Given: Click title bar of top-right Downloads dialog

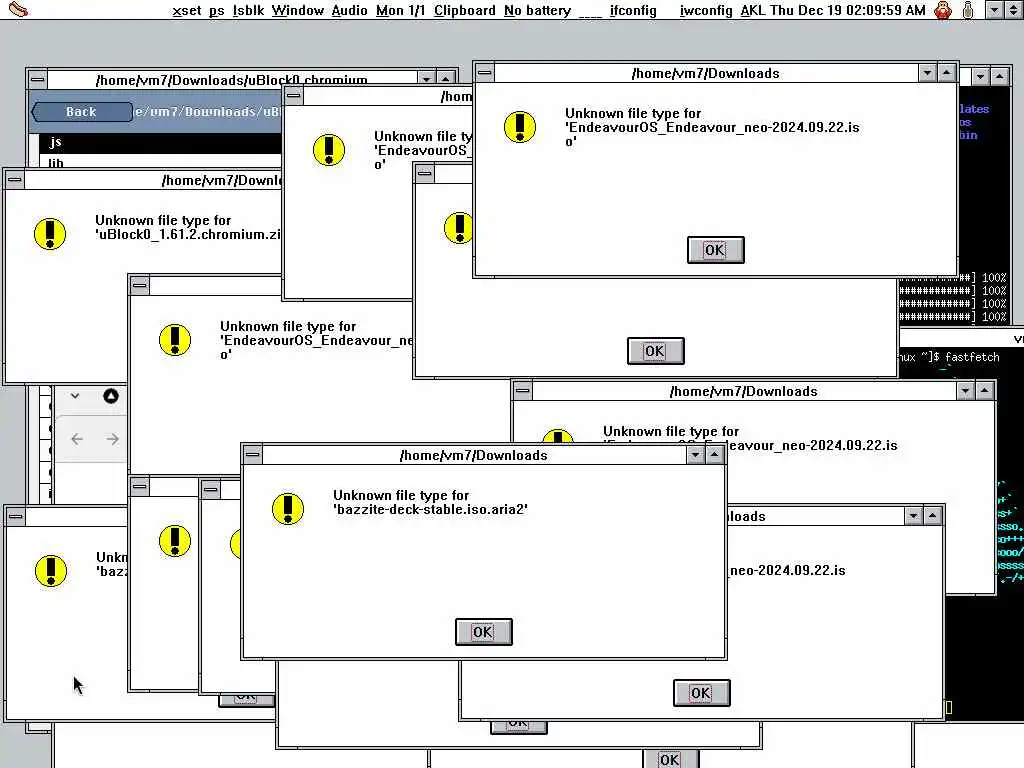Looking at the screenshot, I should 706,73.
